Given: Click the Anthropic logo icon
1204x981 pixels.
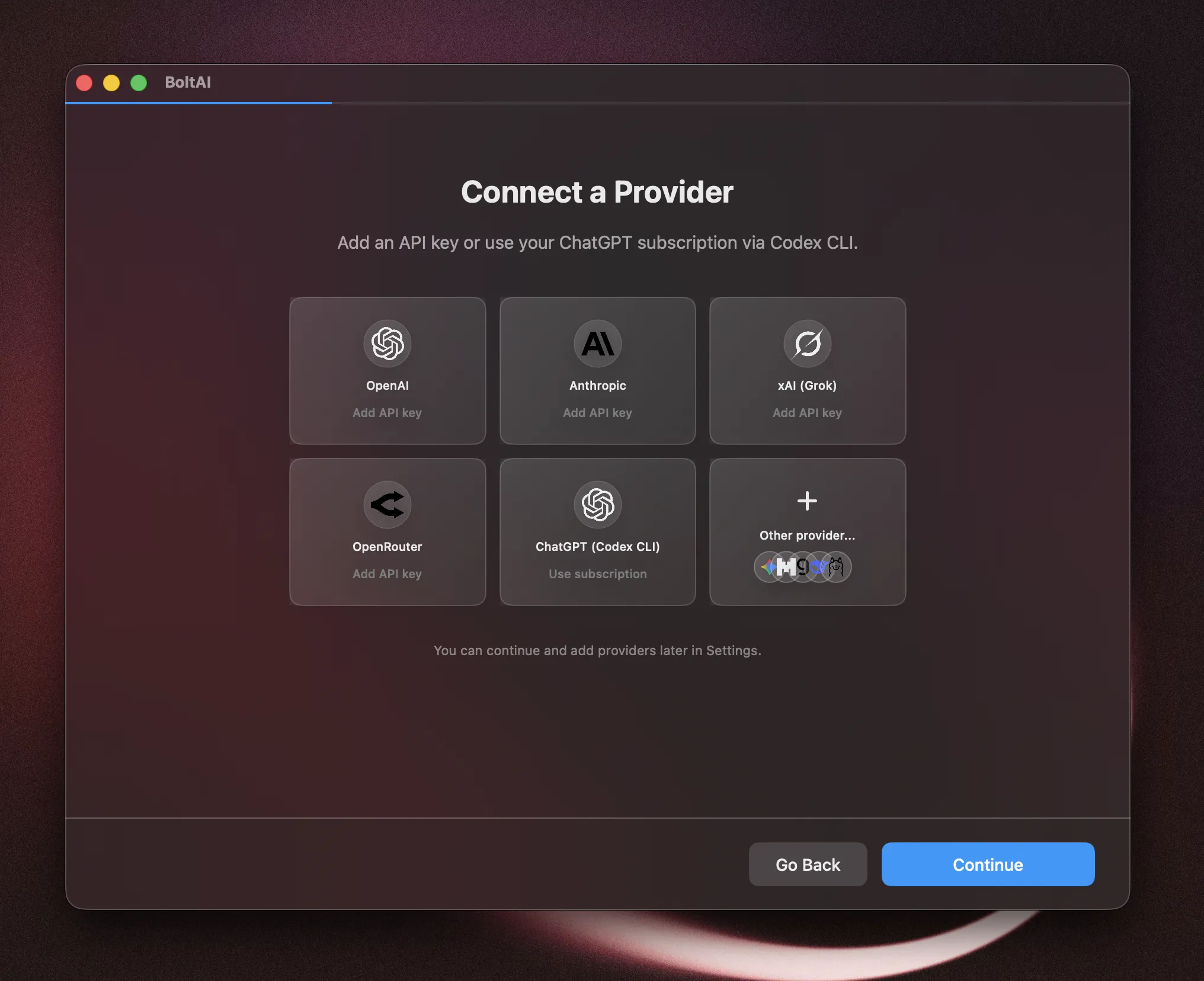Looking at the screenshot, I should [598, 344].
